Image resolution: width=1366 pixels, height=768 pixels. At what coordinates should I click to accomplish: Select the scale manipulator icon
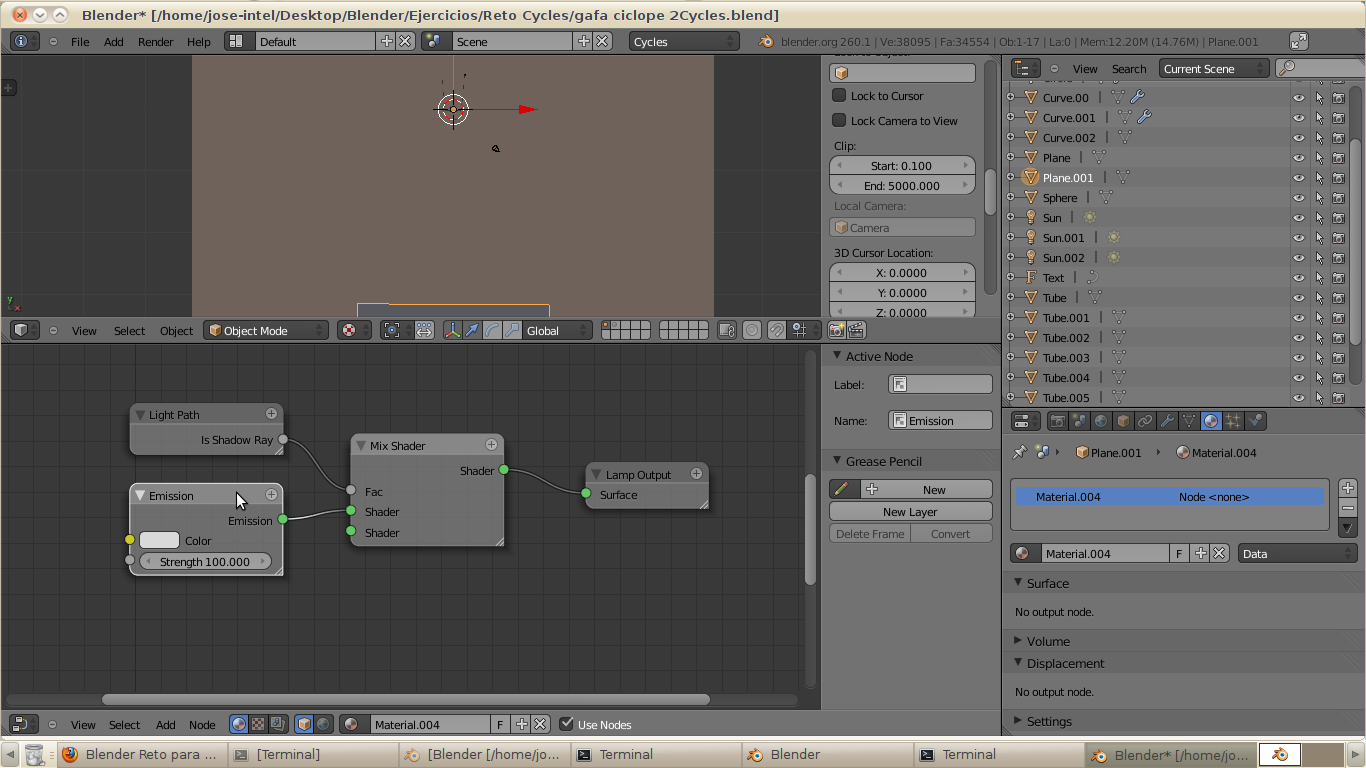point(513,330)
